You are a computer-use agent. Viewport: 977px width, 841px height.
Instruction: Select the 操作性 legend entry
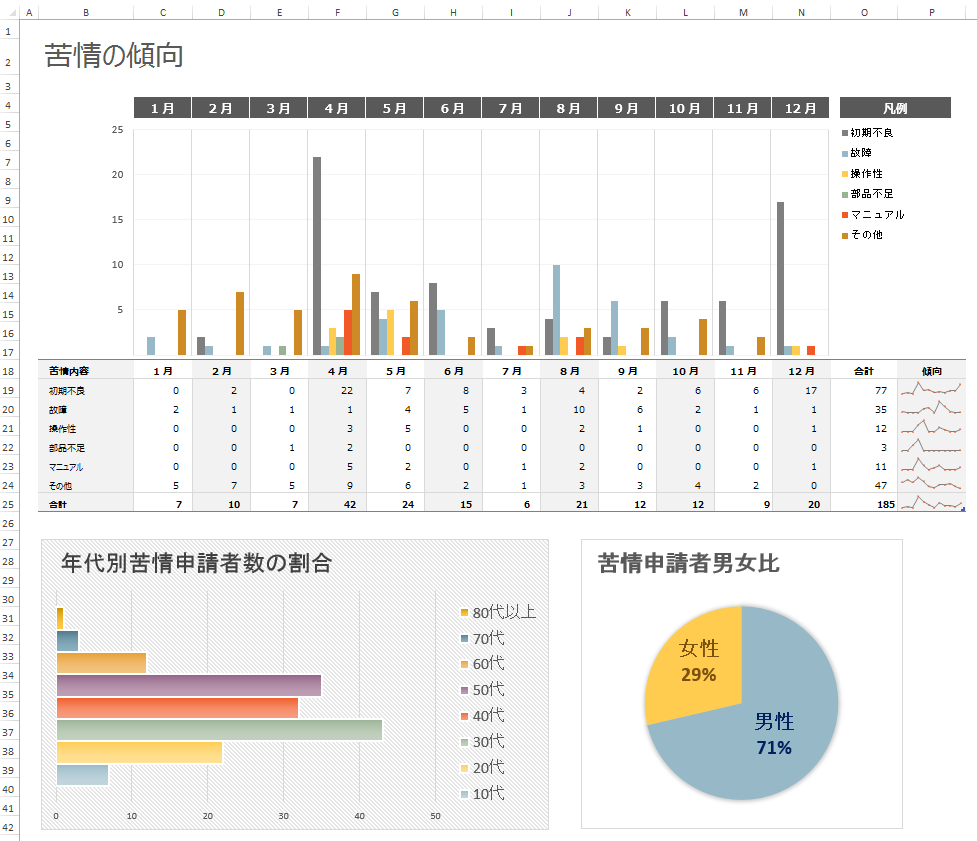pos(862,173)
